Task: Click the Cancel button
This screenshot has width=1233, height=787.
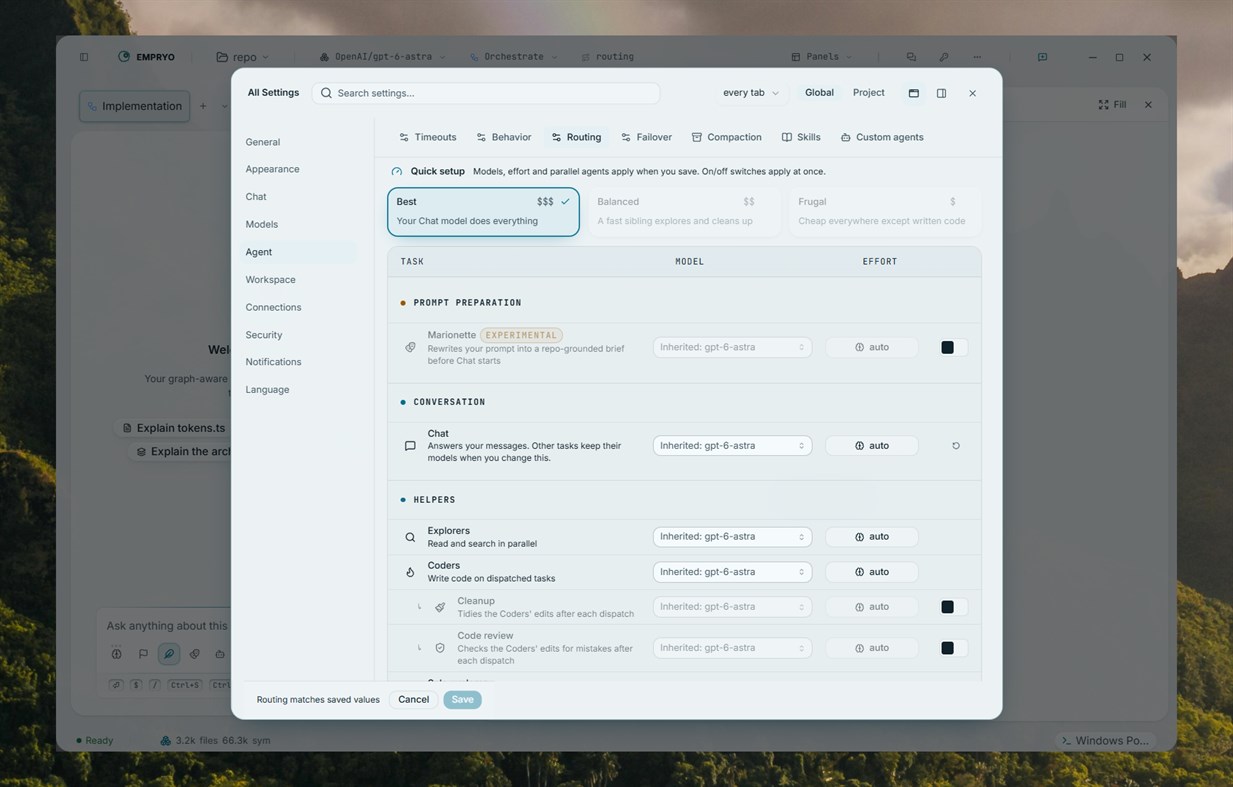Action: (x=413, y=700)
